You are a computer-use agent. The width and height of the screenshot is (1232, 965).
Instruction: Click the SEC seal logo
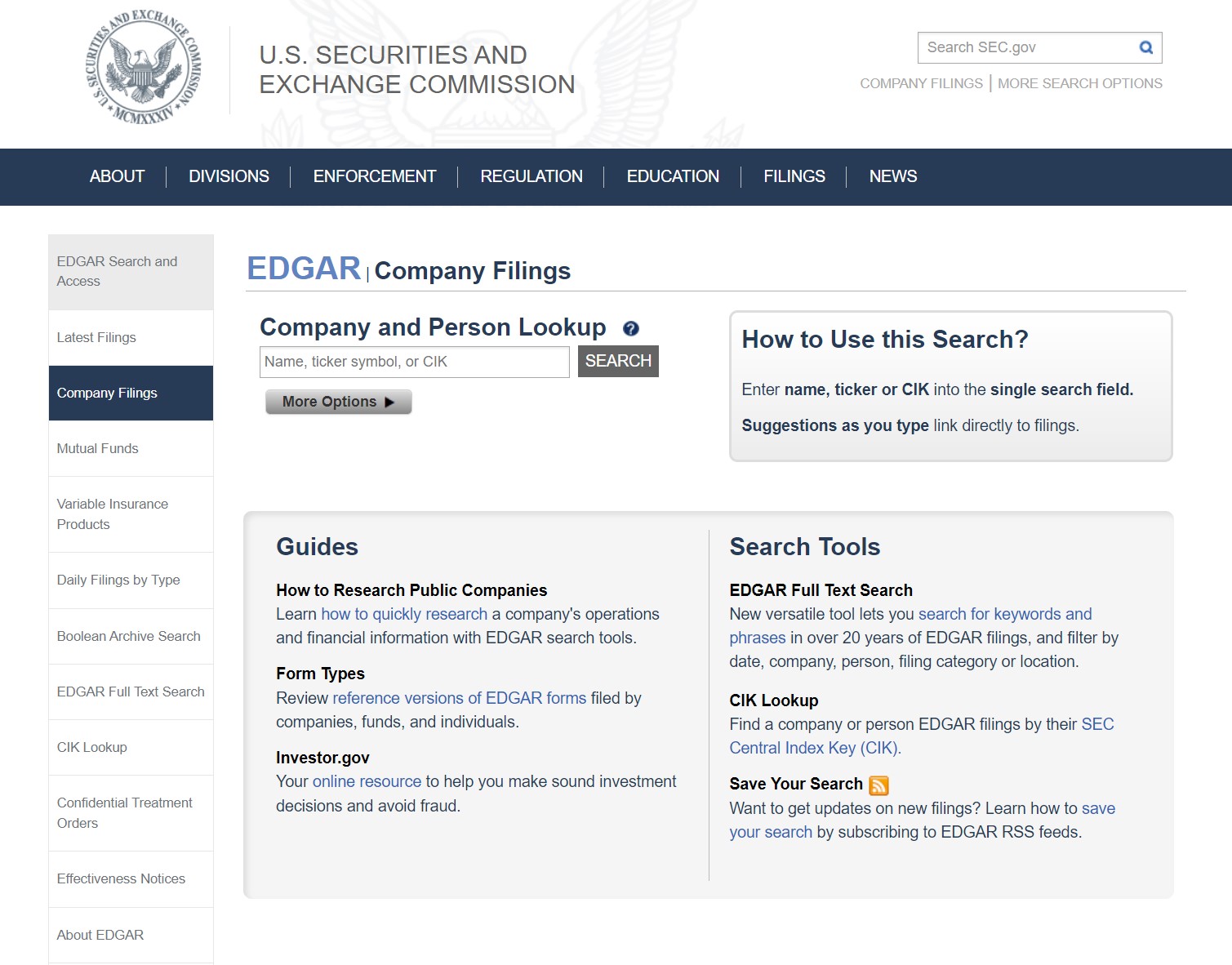144,69
